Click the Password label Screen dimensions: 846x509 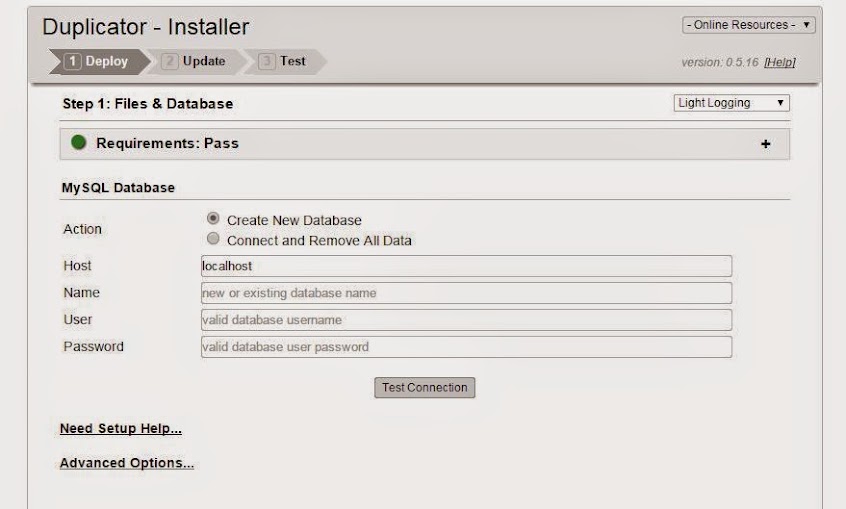(x=93, y=347)
